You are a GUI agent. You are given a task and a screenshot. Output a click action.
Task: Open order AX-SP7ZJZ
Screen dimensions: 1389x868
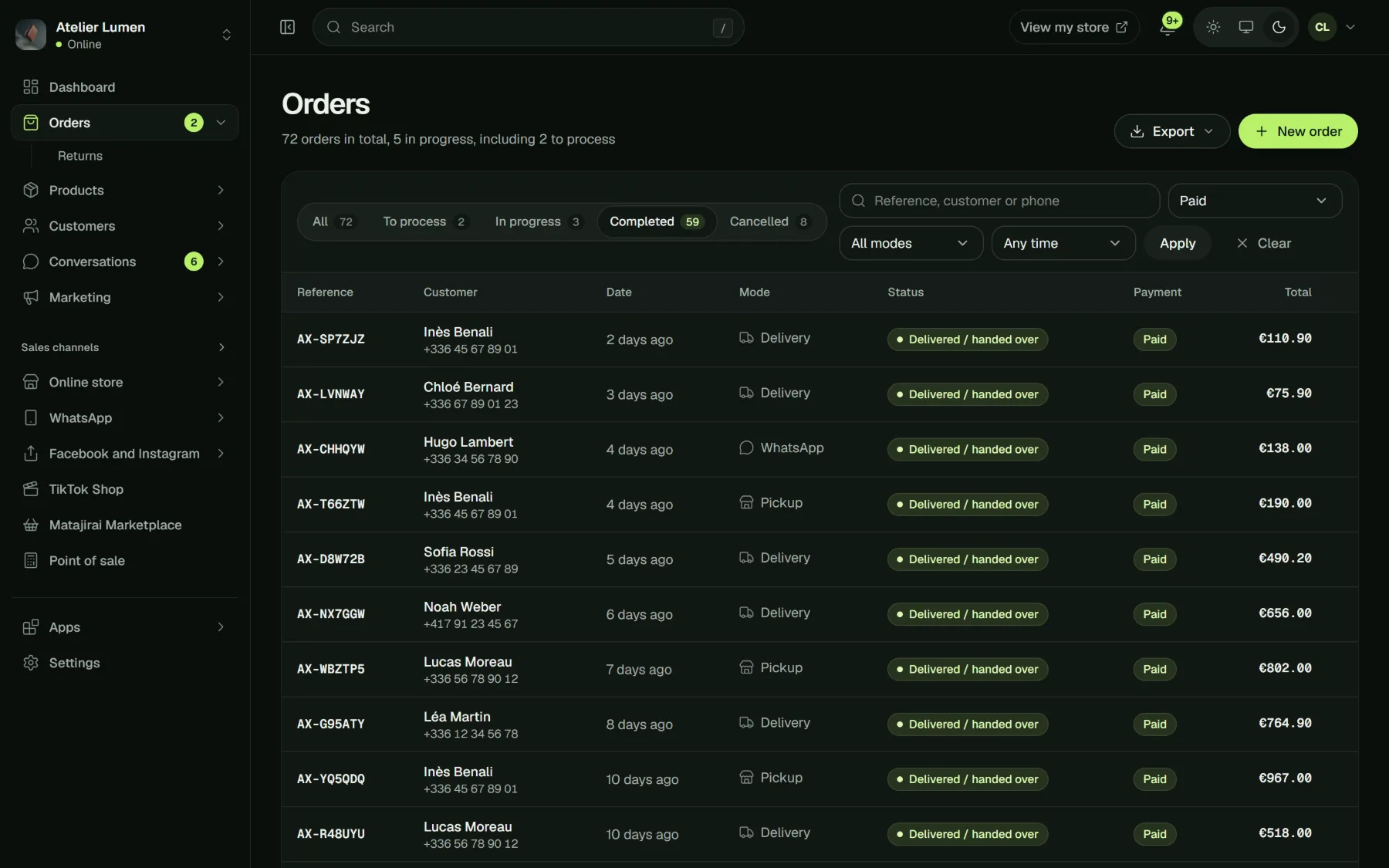pos(331,339)
